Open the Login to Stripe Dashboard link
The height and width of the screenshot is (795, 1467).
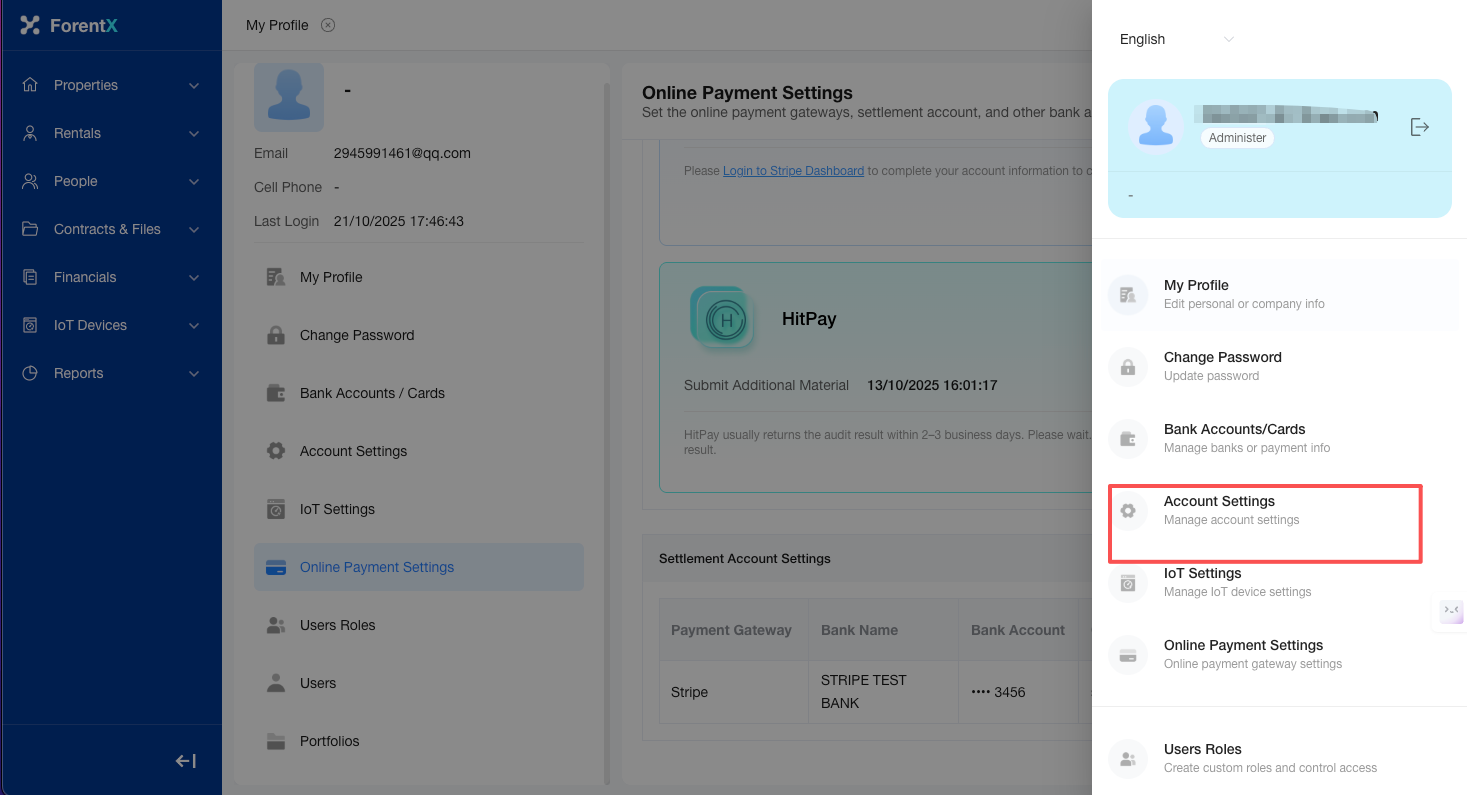tap(793, 171)
